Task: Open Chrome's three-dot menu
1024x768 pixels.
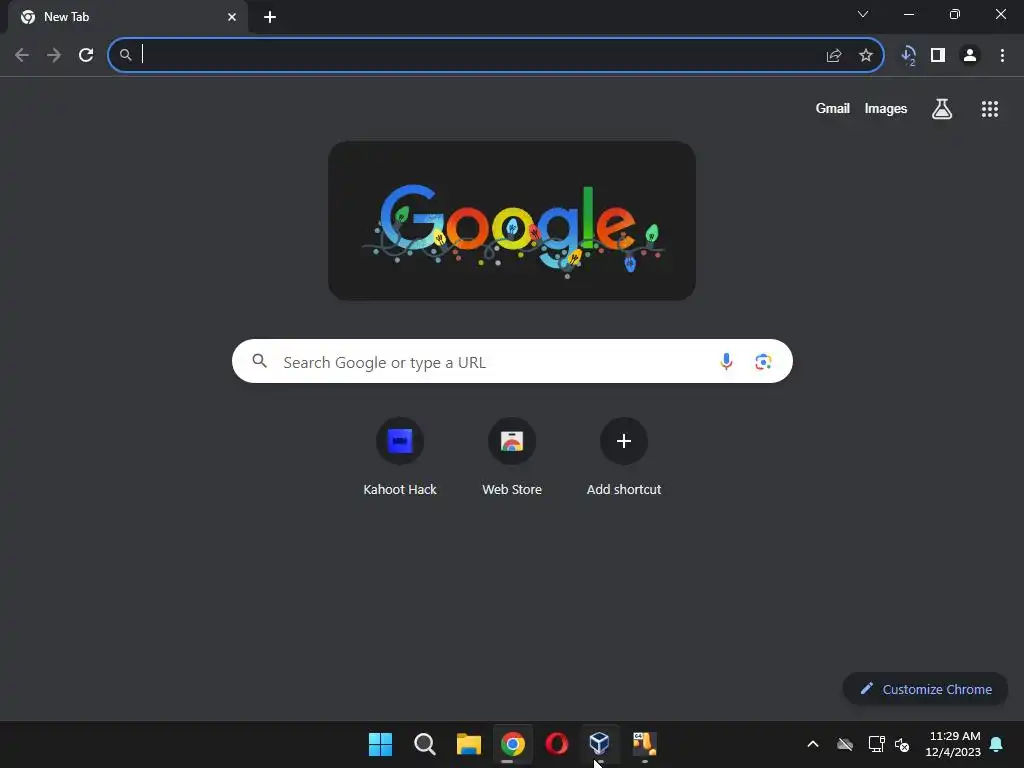Action: [x=1002, y=56]
